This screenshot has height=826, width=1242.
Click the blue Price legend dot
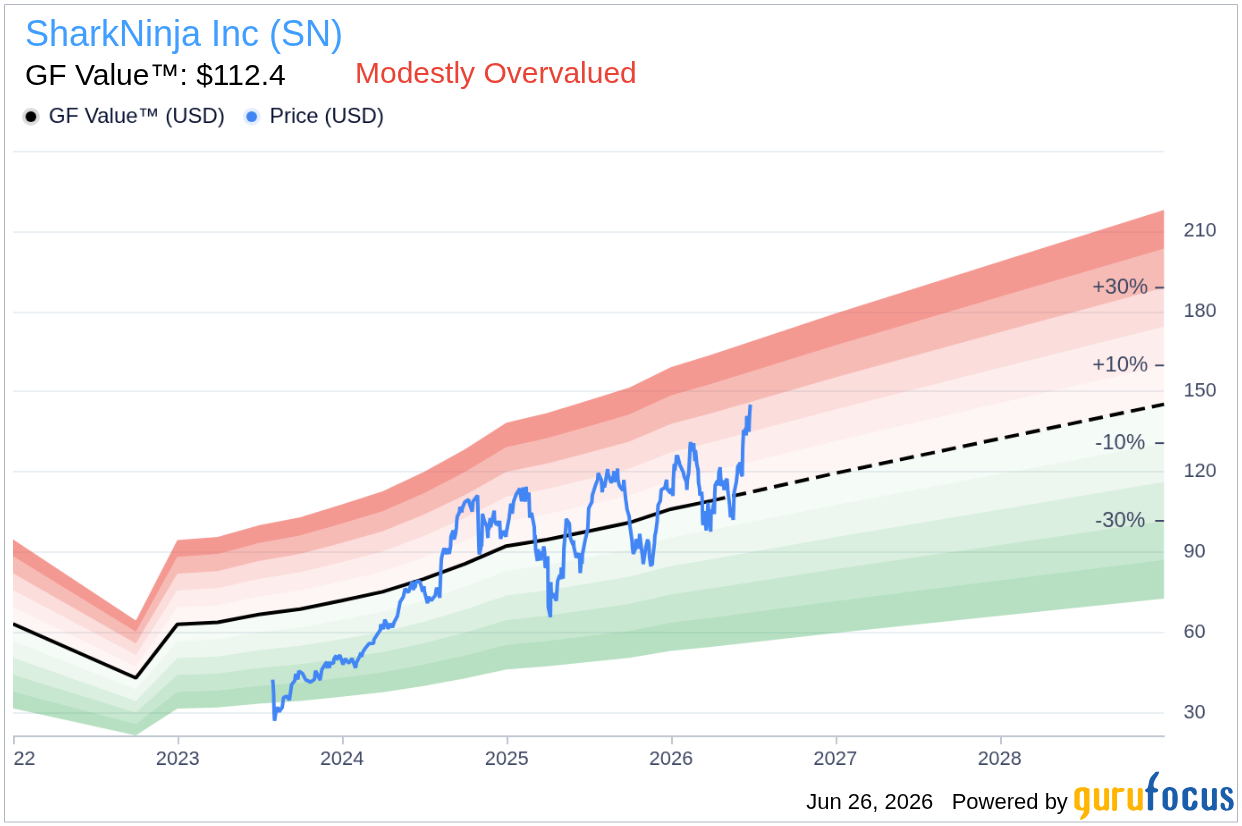pos(252,117)
